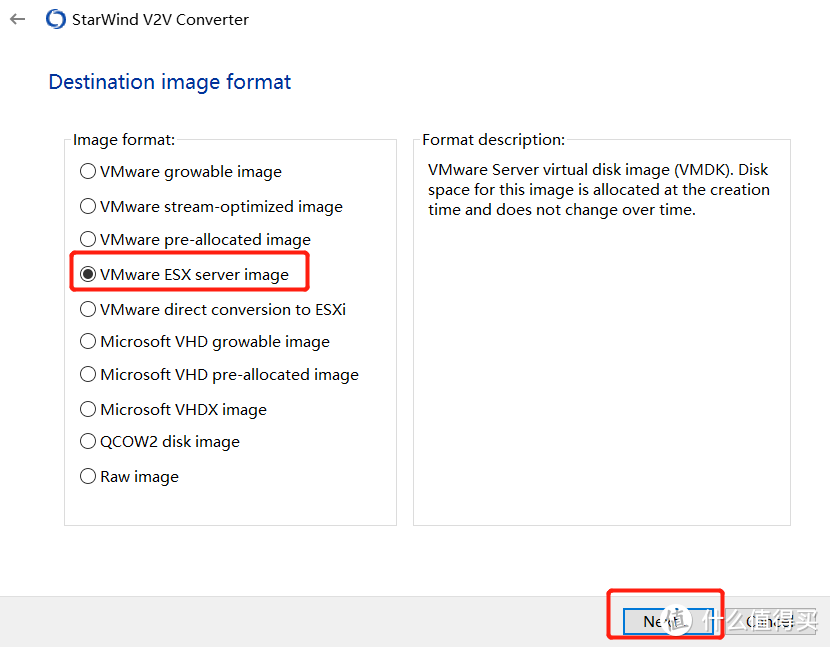Click the Image format group label
The height and width of the screenshot is (647, 830).
124,140
